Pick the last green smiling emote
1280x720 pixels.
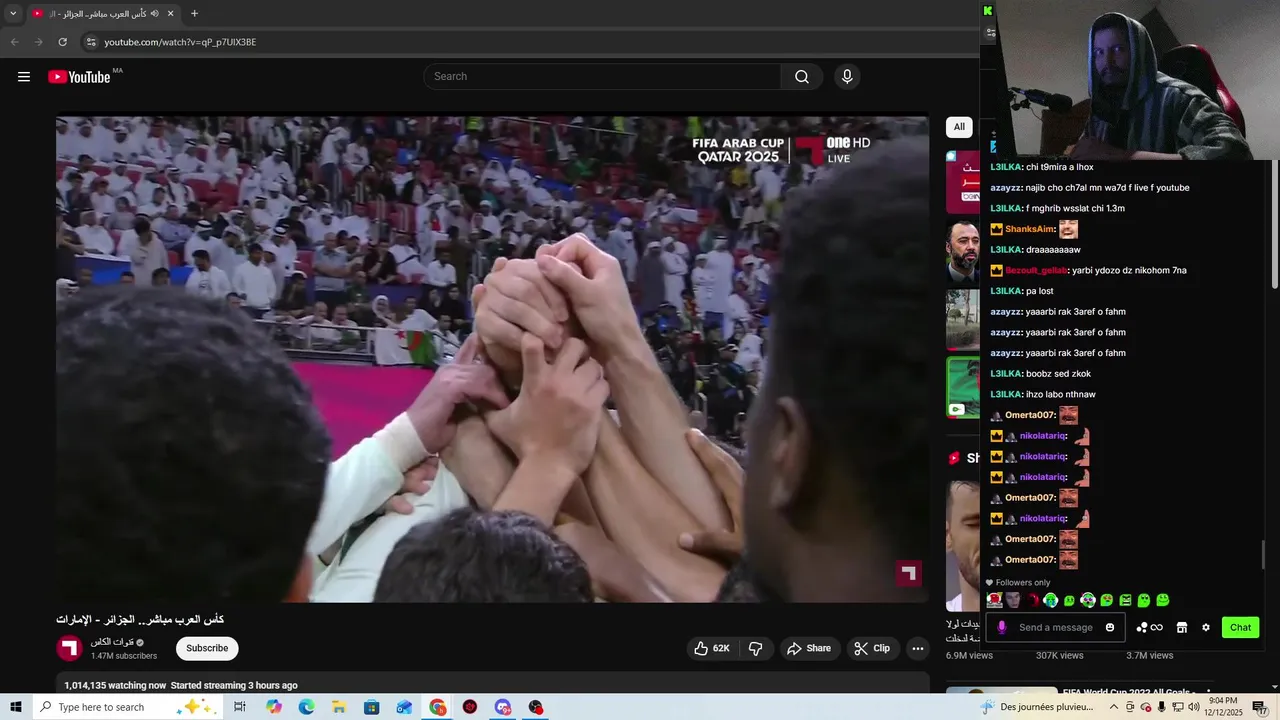(x=1163, y=600)
